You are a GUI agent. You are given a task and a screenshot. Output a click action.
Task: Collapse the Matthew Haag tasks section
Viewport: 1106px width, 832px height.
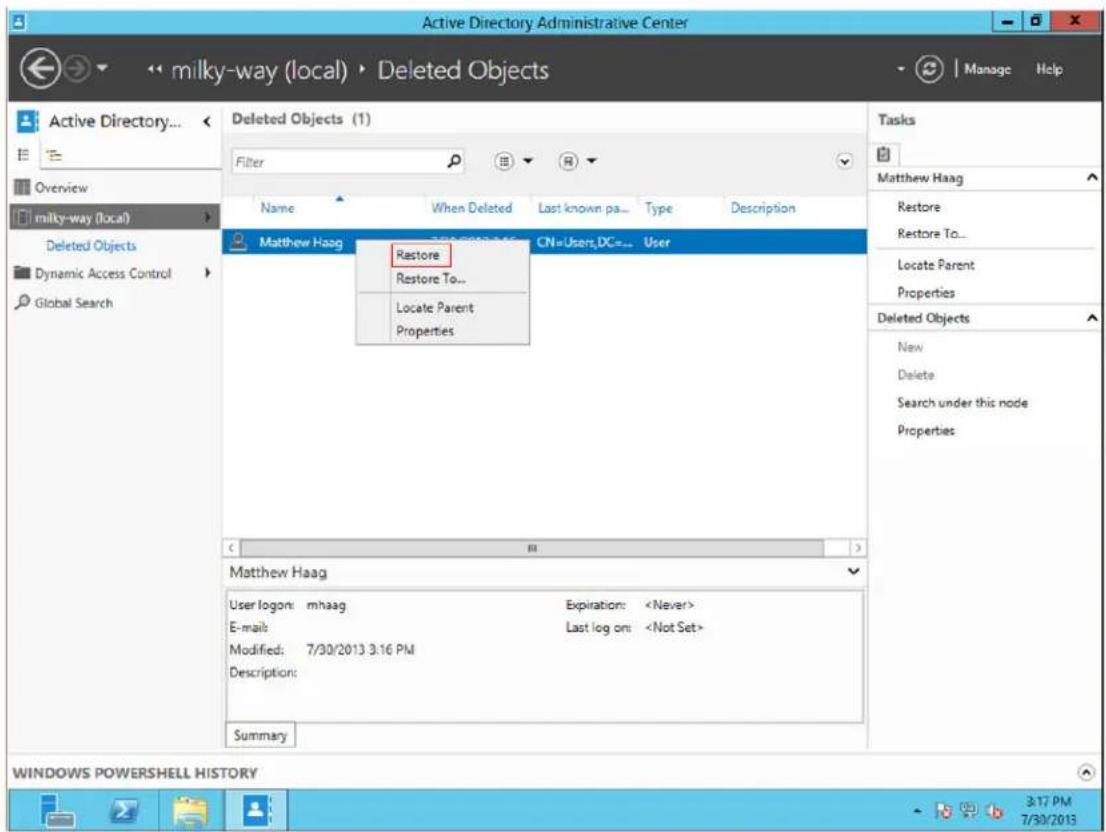(x=1092, y=178)
